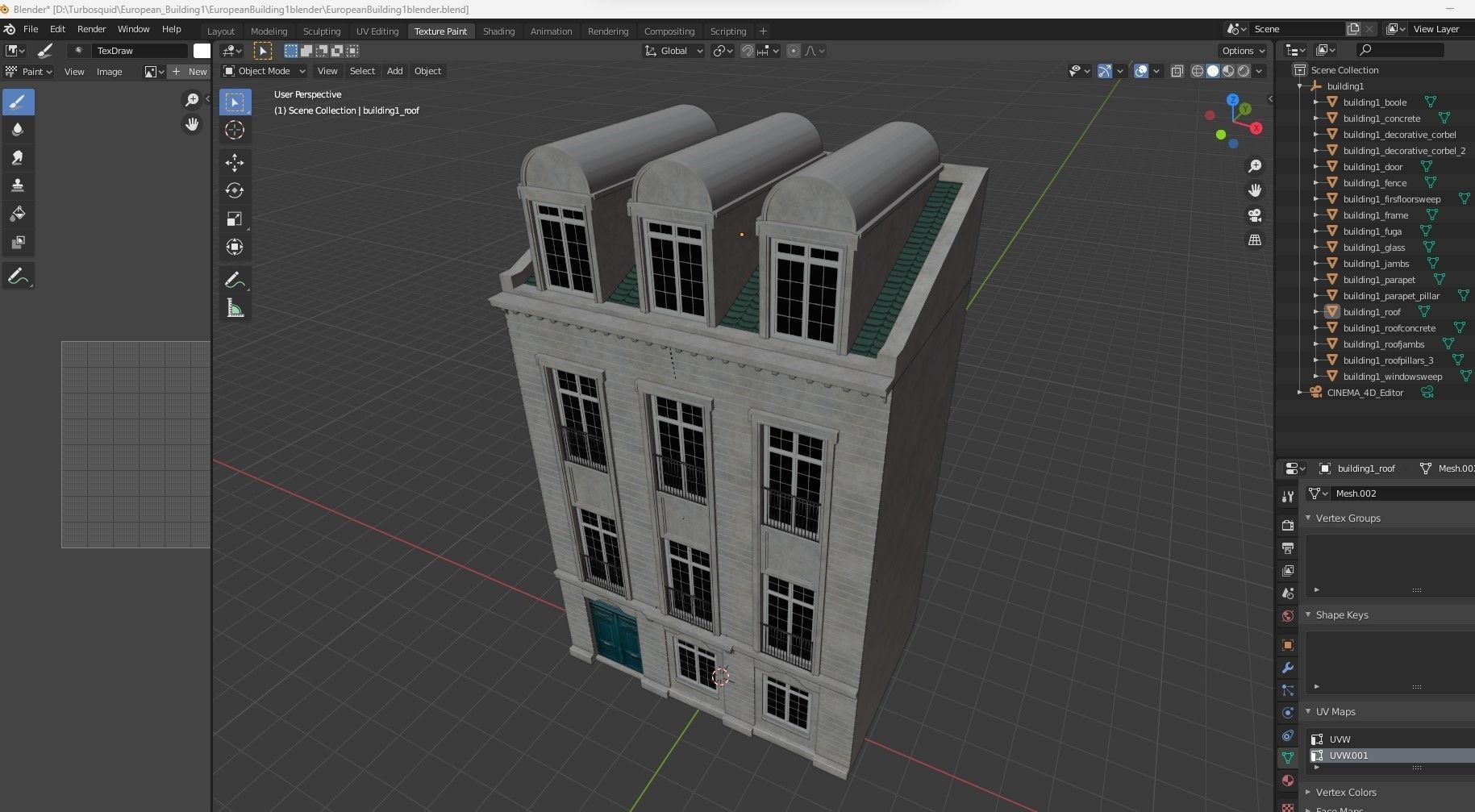Viewport: 1475px width, 812px height.
Task: Switch orthographic/perspective grid icon
Action: [x=1255, y=239]
